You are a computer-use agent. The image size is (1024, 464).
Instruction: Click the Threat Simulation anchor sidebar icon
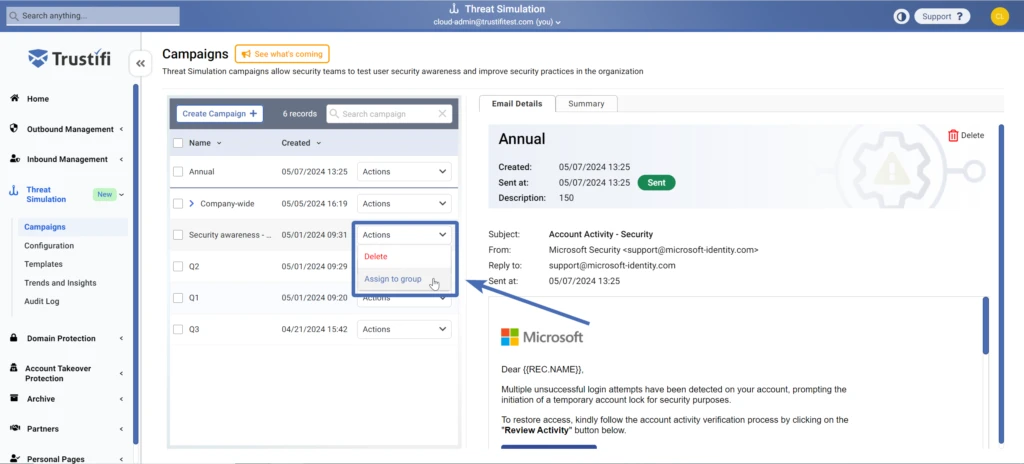14,191
